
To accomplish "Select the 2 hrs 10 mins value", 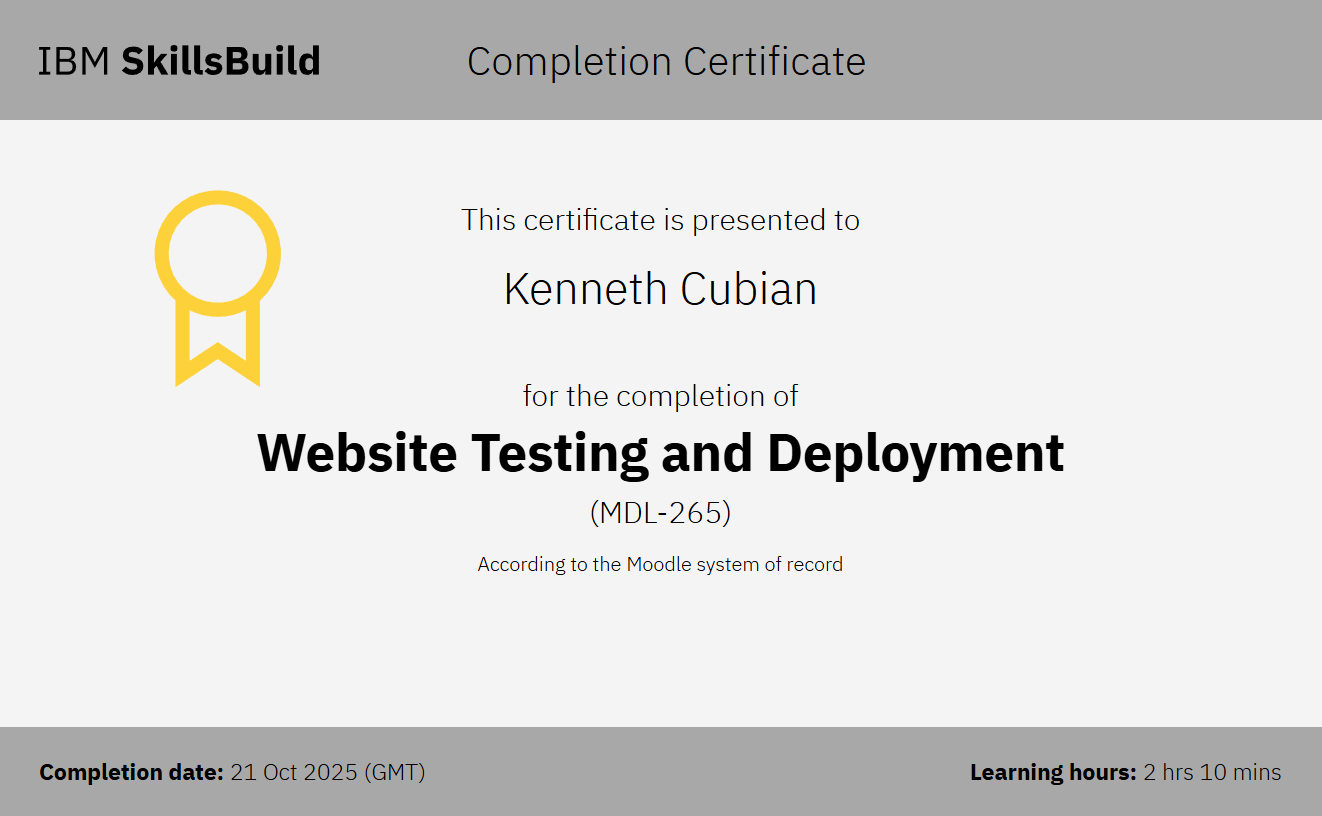I will [1213, 773].
